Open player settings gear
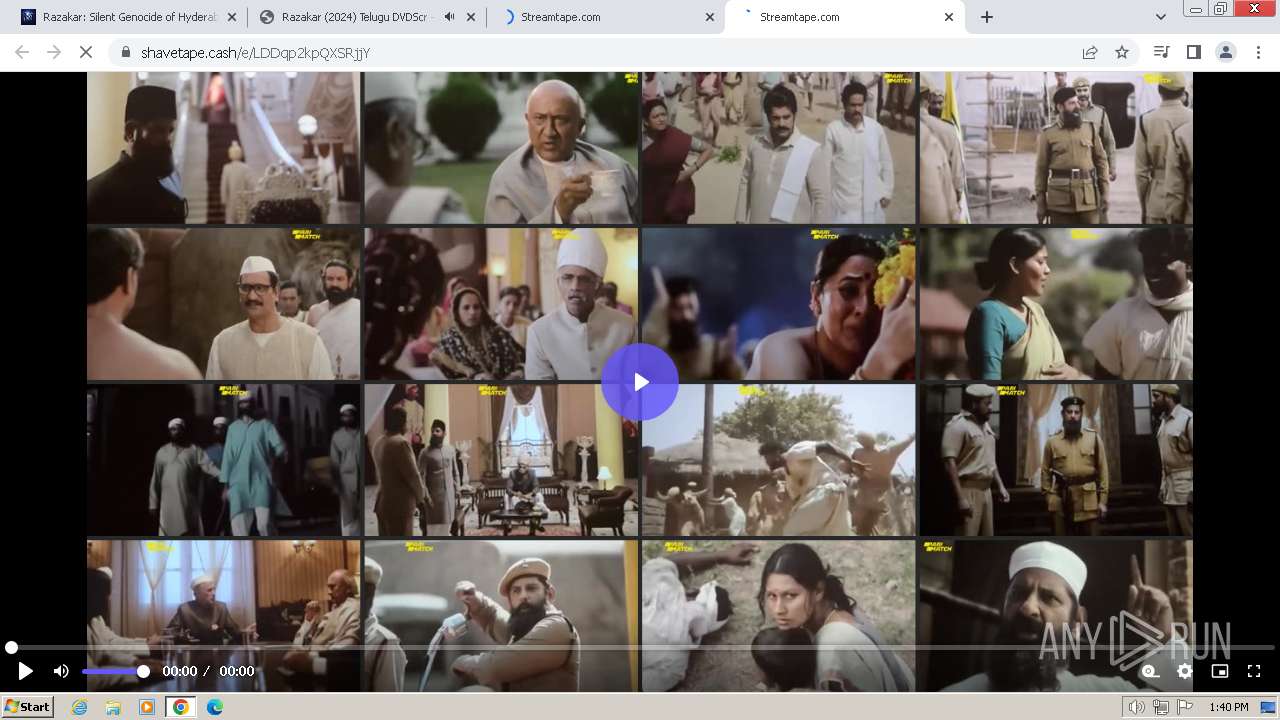The image size is (1280, 720). [1185, 671]
